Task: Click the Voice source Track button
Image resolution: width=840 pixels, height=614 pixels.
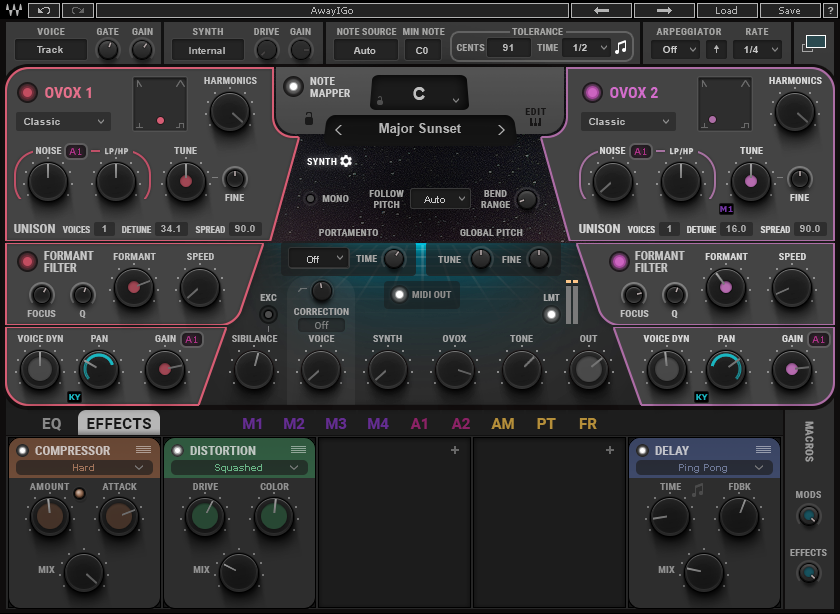Action: (x=50, y=49)
